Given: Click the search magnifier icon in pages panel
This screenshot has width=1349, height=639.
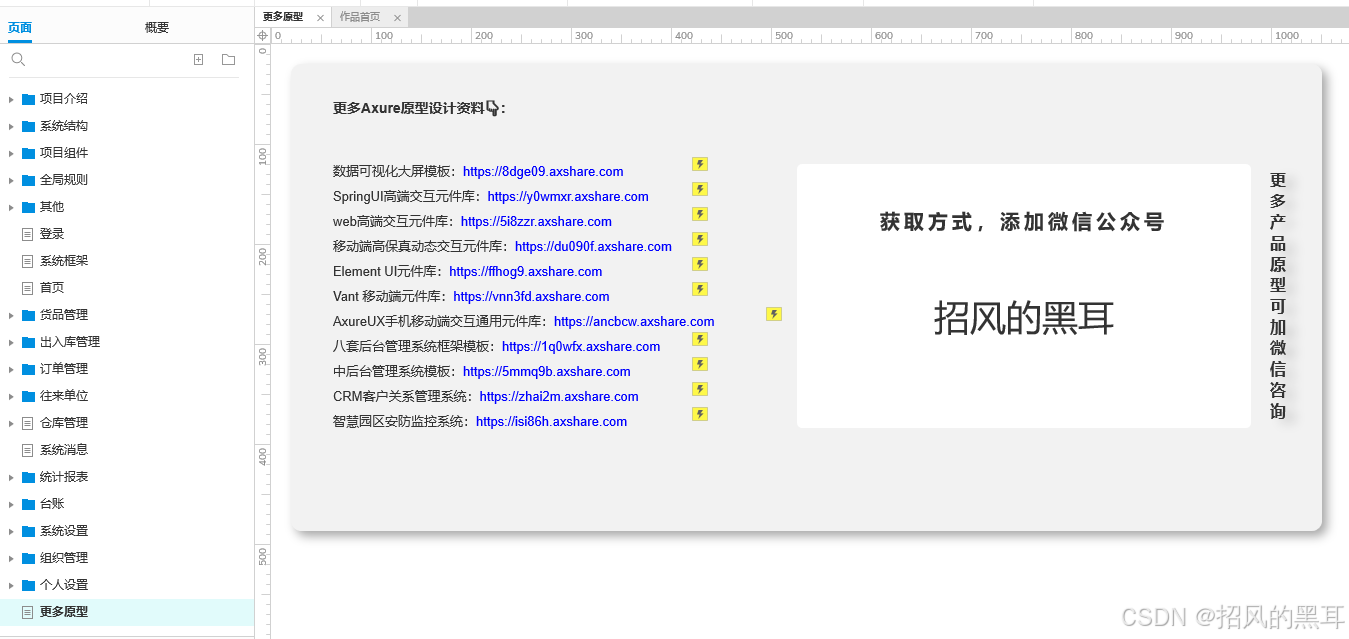Looking at the screenshot, I should coord(18,60).
